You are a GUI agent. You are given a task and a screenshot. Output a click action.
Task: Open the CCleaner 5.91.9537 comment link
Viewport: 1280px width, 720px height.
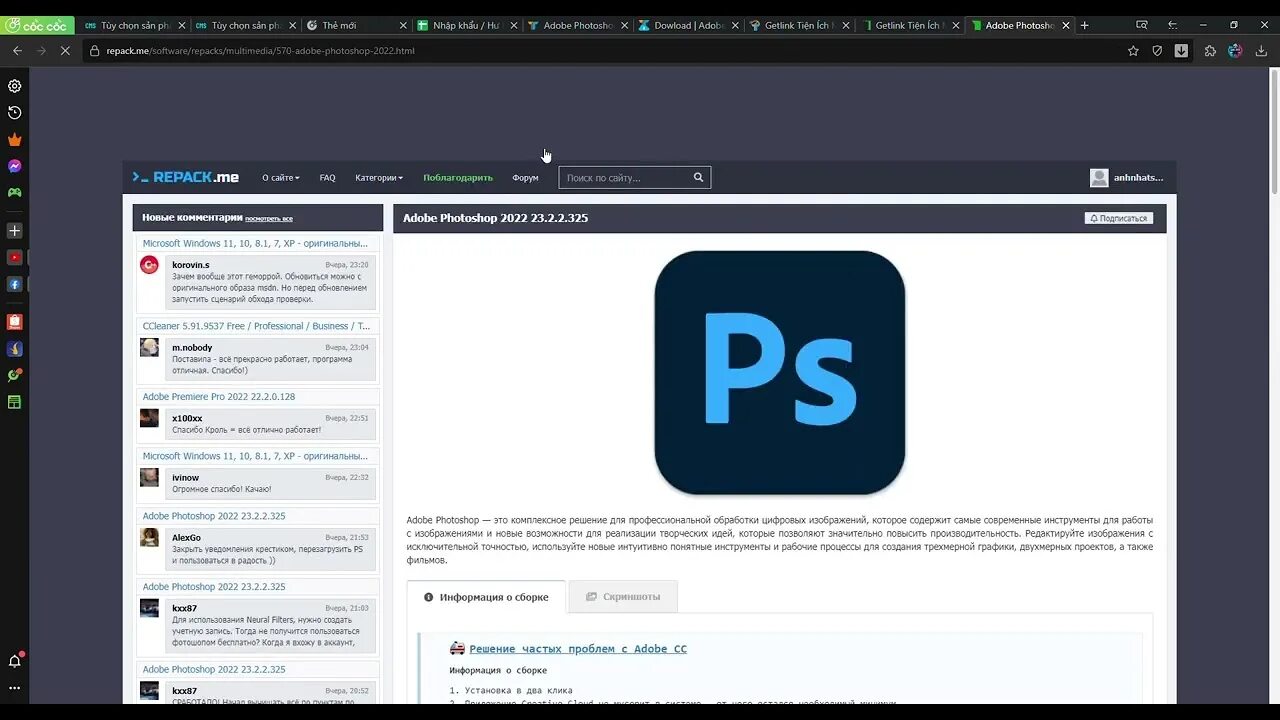(256, 326)
